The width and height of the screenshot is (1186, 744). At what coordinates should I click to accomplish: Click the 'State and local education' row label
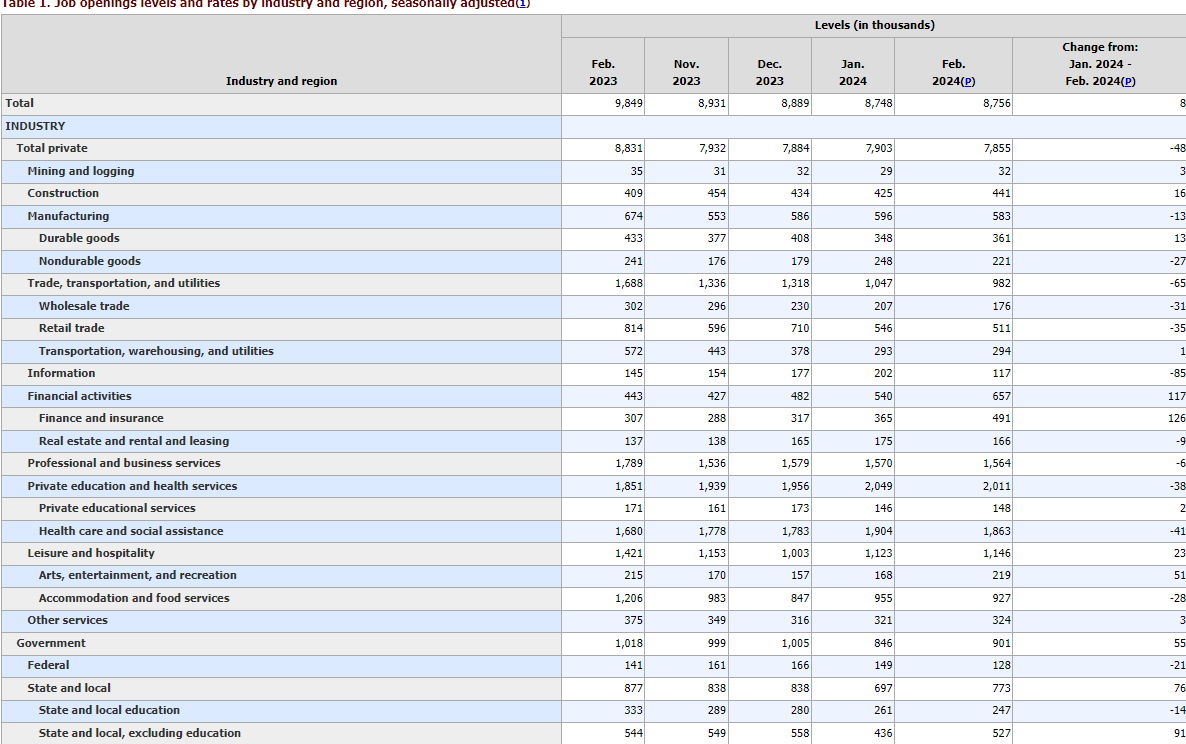110,710
